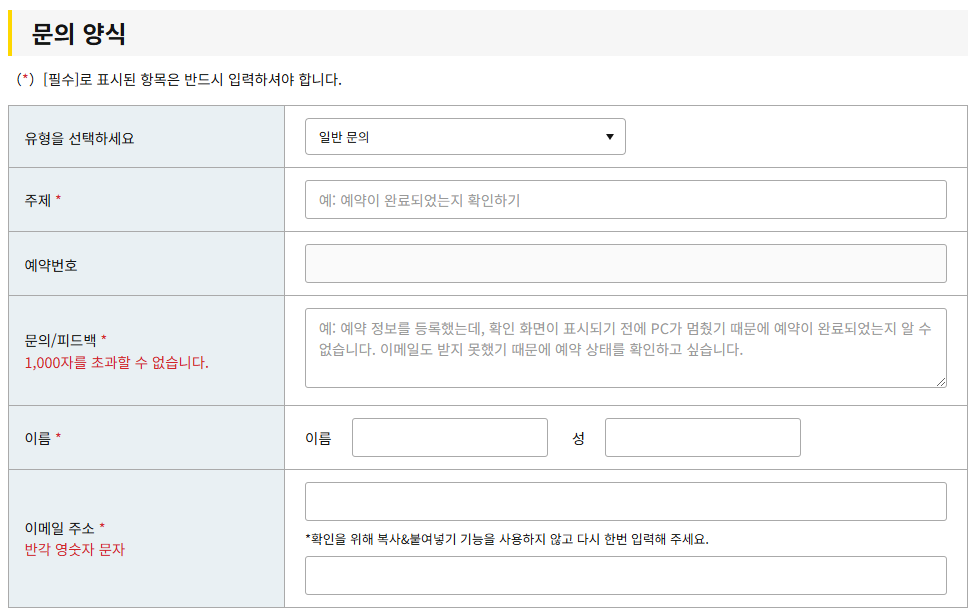Click the 필수 항목 notice text

[179, 80]
